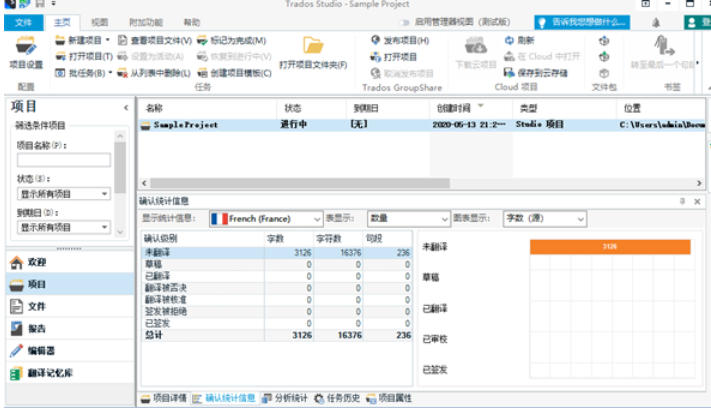Screen dimensions: 711x408
Task: Click the 项目名称 filter input field
Action: click(x=63, y=160)
